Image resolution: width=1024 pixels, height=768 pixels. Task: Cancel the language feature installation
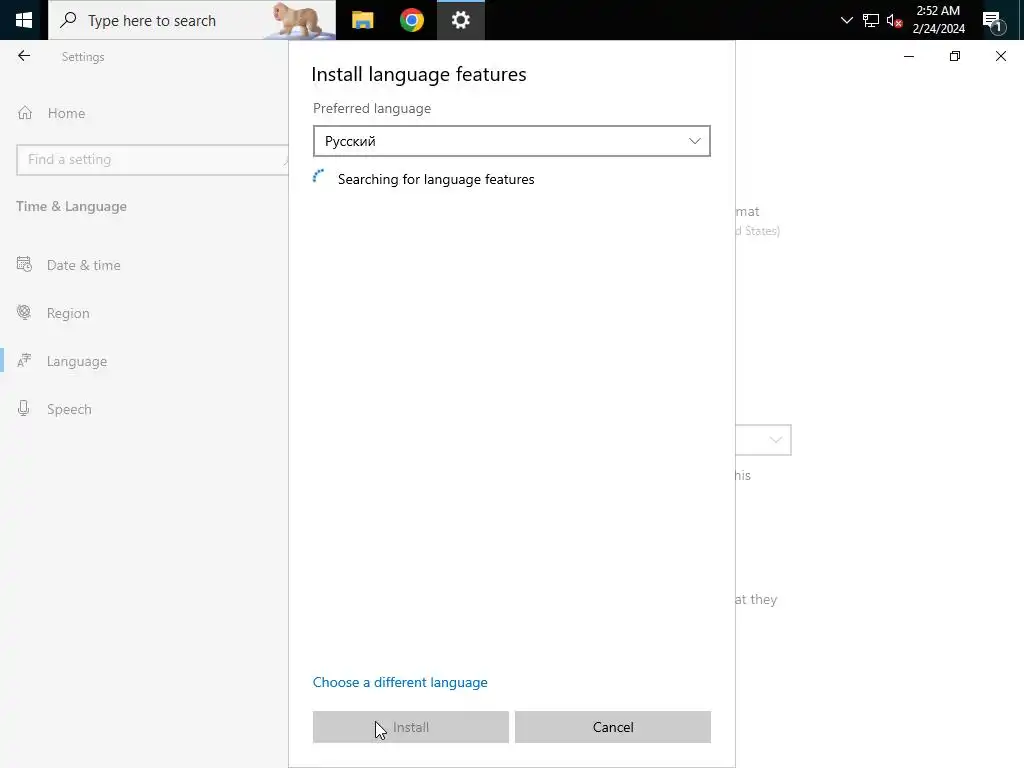pos(613,727)
